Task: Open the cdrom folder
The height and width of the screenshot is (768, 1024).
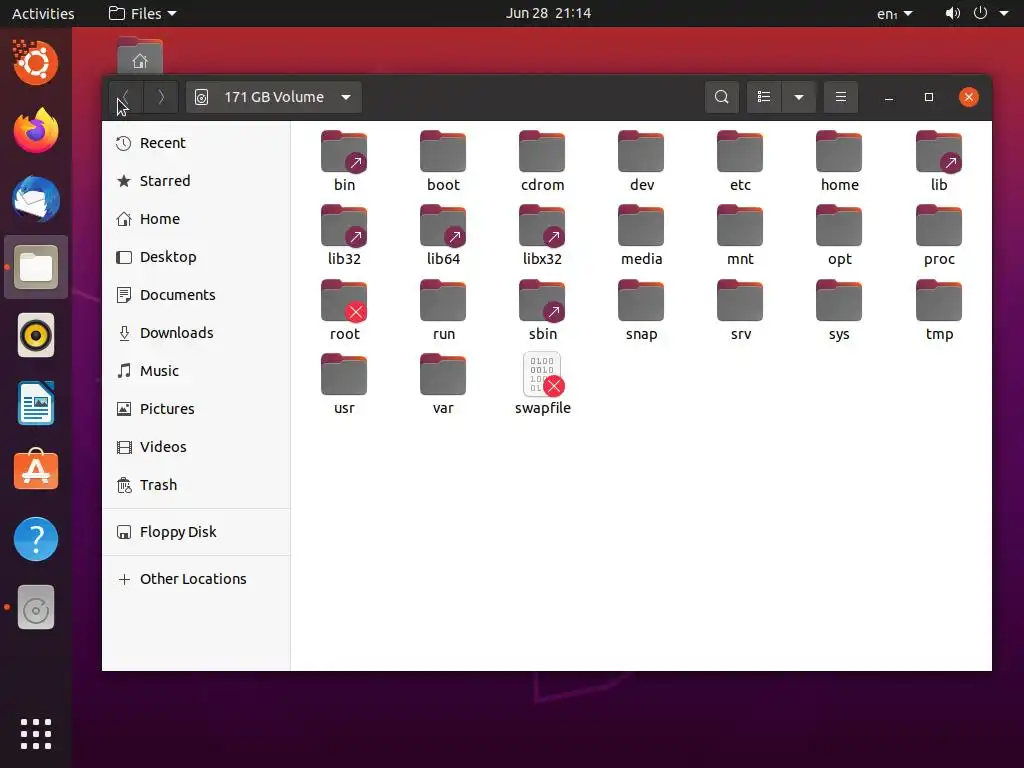Action: click(x=542, y=161)
